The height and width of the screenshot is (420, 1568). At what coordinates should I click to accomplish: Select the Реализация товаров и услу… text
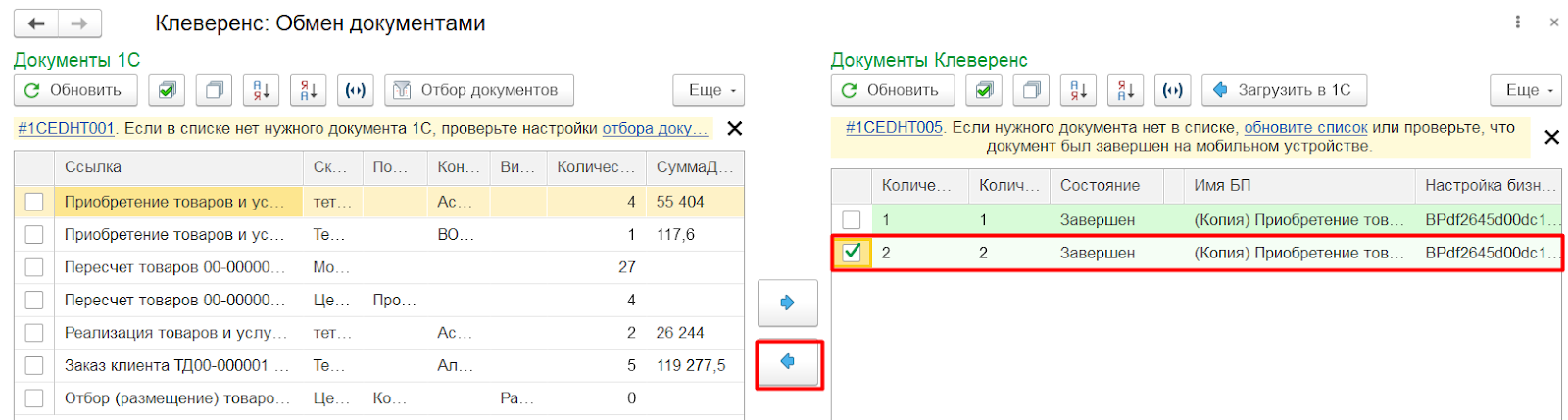pyautogui.click(x=176, y=333)
